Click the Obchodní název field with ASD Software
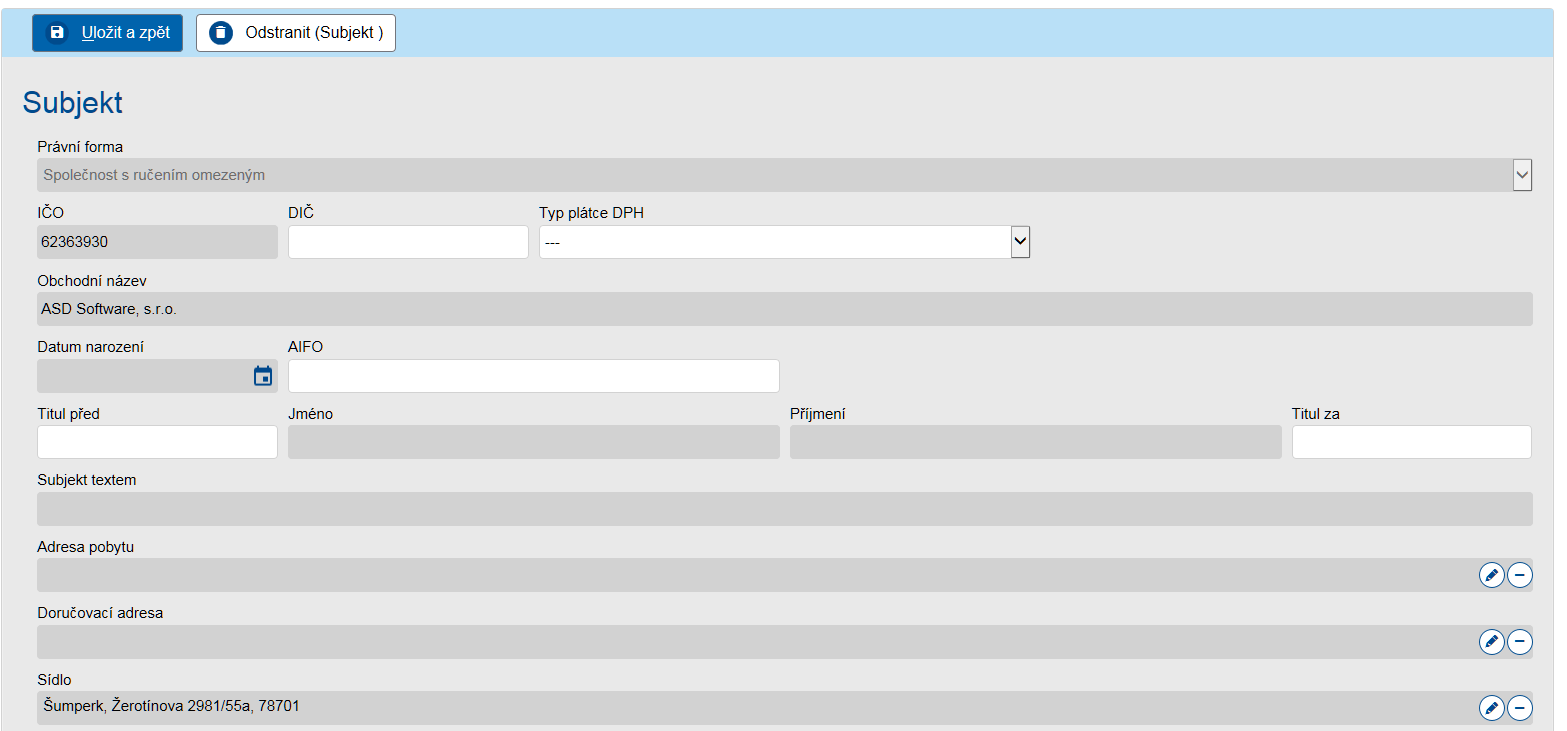 (x=784, y=309)
